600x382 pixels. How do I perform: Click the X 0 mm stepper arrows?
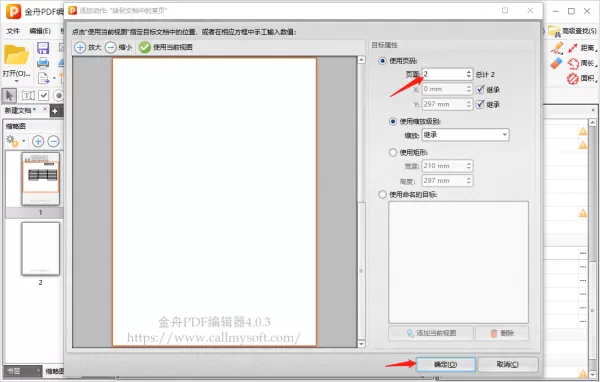469,89
